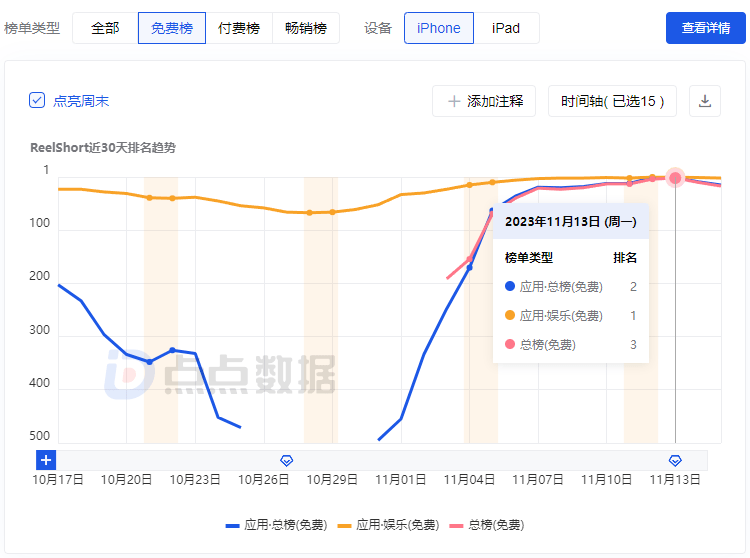Viewport: 750px width, 558px height.
Task: Click the 10月23日 axis label
Action: [195, 480]
